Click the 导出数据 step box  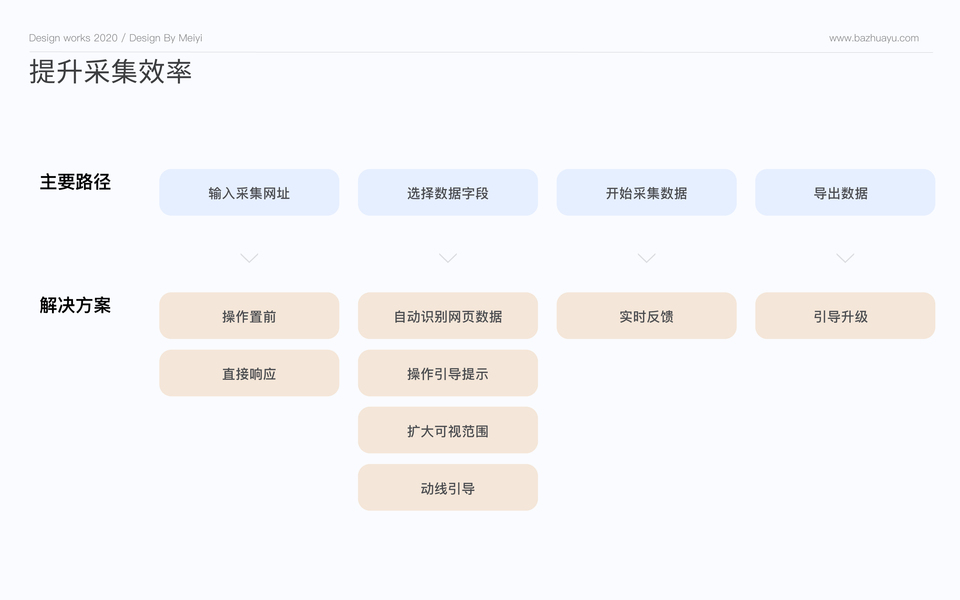[845, 192]
